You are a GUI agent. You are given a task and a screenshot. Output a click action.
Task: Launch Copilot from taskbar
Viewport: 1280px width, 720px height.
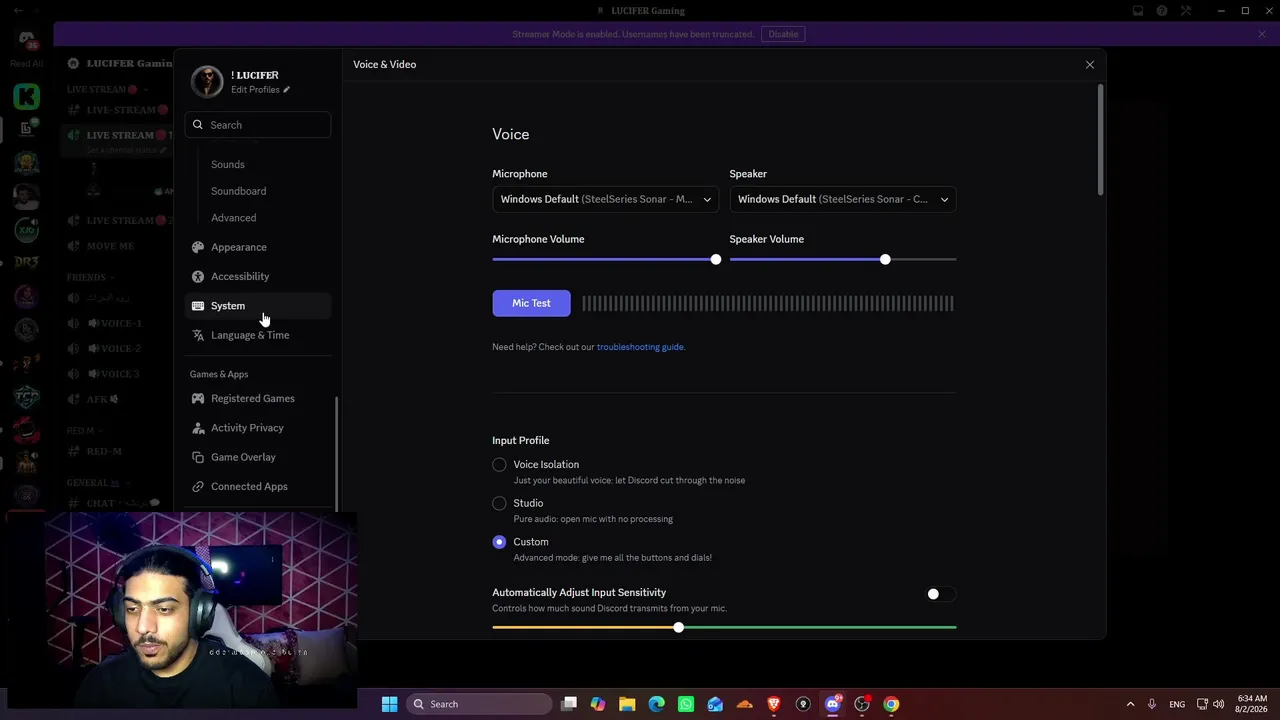(x=598, y=704)
